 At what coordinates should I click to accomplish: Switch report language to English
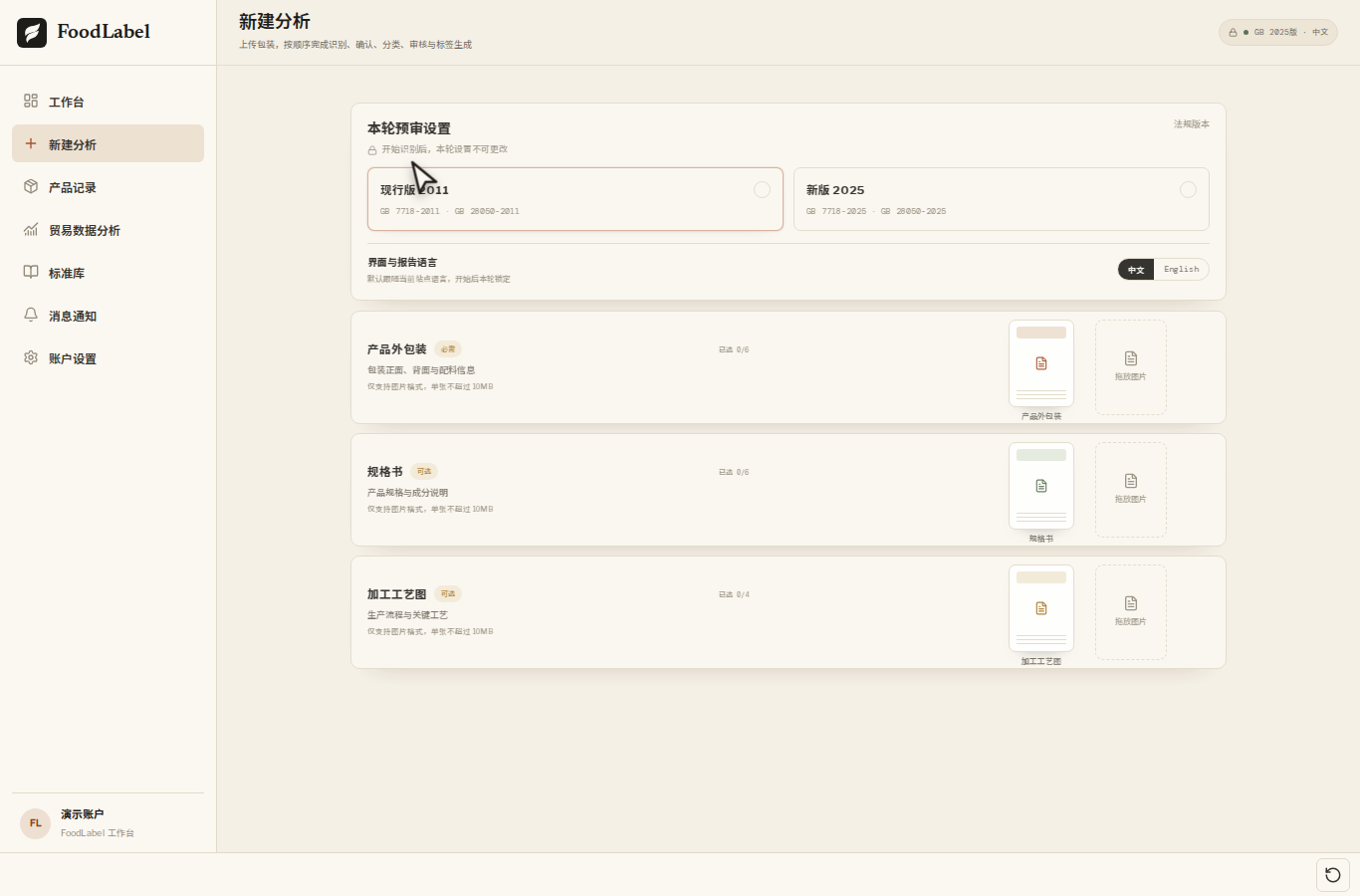tap(1182, 270)
